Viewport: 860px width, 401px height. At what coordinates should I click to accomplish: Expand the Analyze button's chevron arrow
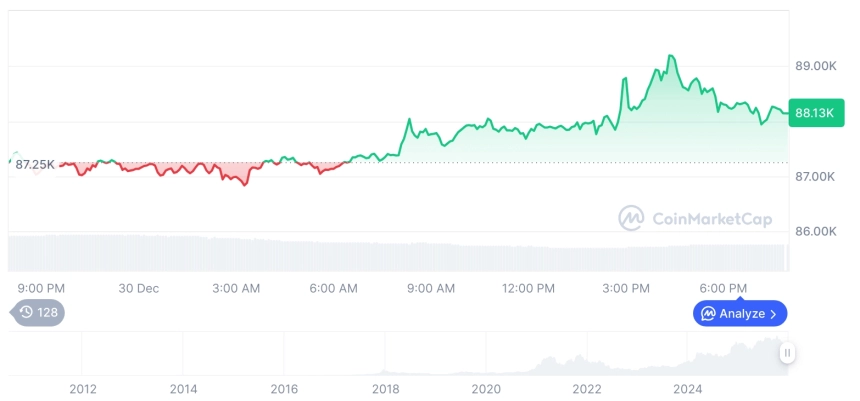pyautogui.click(x=774, y=314)
